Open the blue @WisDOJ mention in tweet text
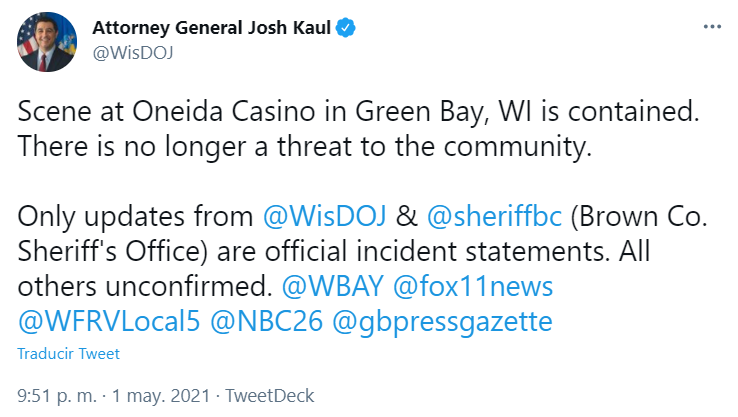The height and width of the screenshot is (417, 738). pyautogui.click(x=322, y=214)
